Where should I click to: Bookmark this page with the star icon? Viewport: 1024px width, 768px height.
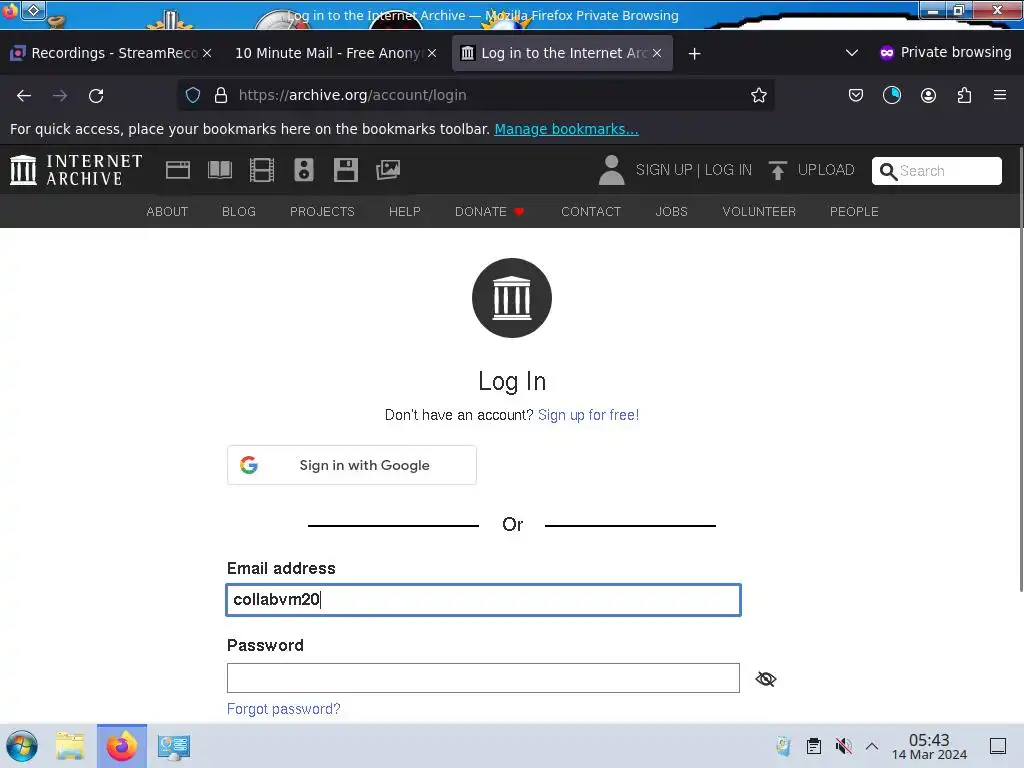click(x=758, y=95)
